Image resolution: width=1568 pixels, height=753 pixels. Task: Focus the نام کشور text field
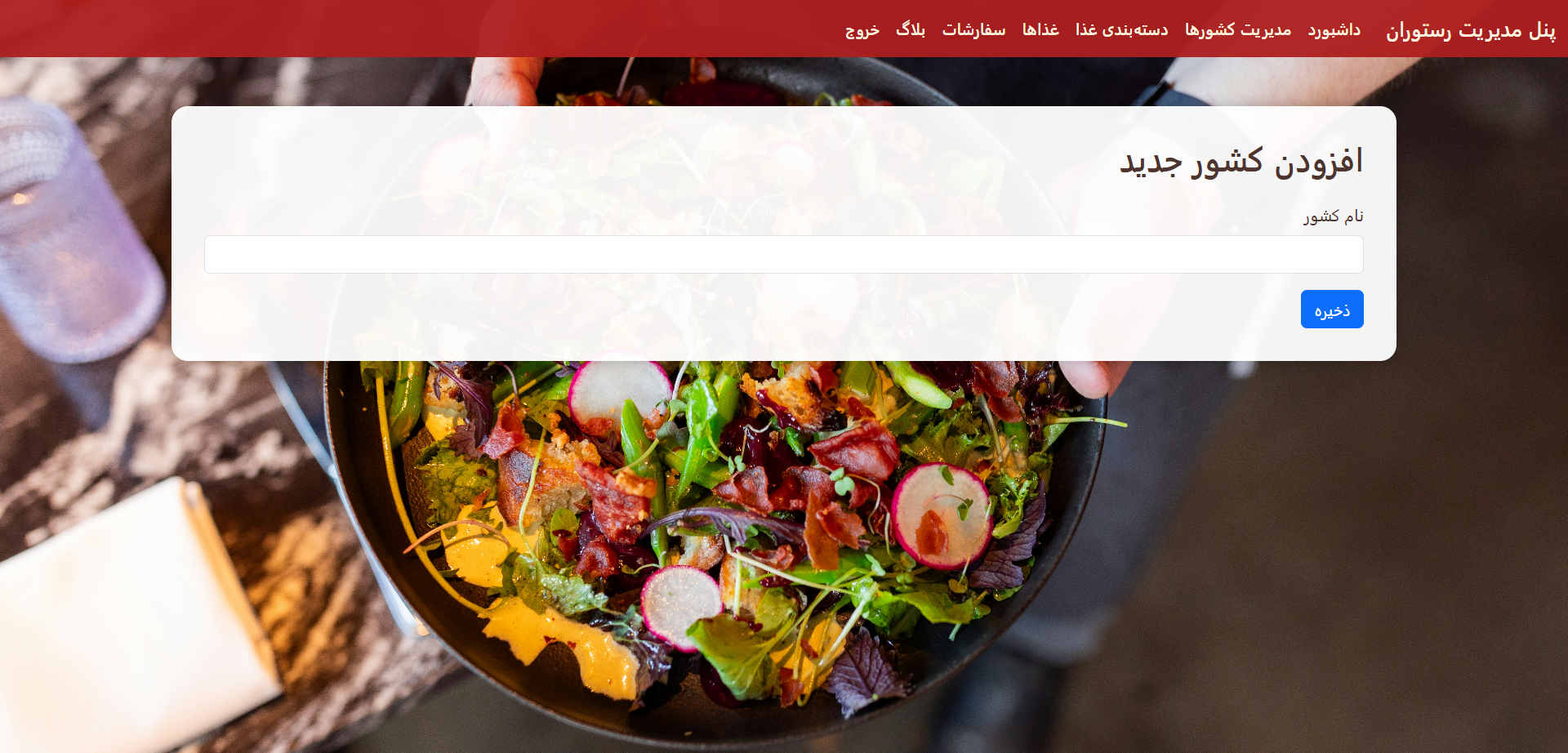[x=783, y=254]
